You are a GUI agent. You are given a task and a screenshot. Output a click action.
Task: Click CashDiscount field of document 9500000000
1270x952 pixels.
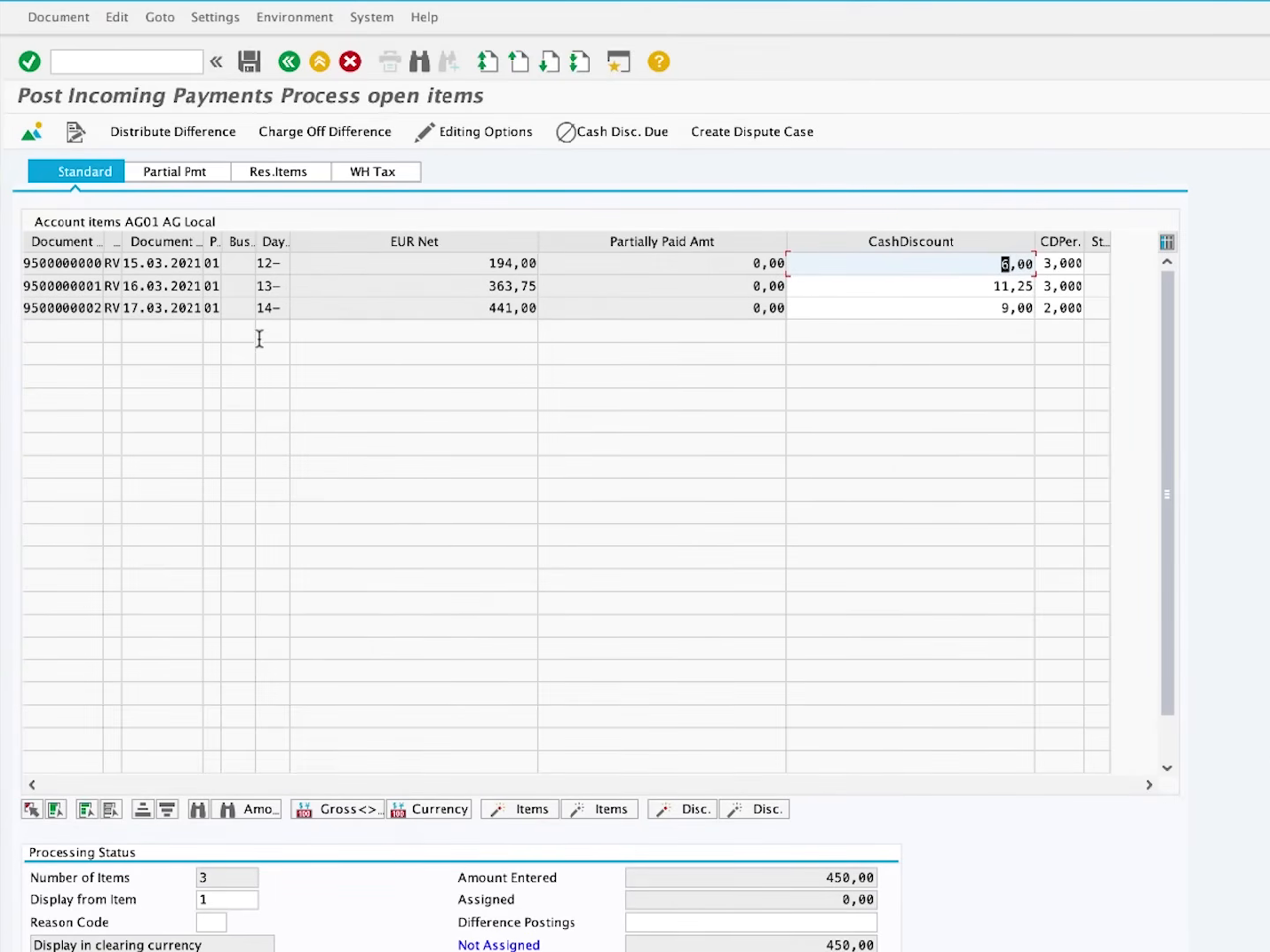point(911,264)
